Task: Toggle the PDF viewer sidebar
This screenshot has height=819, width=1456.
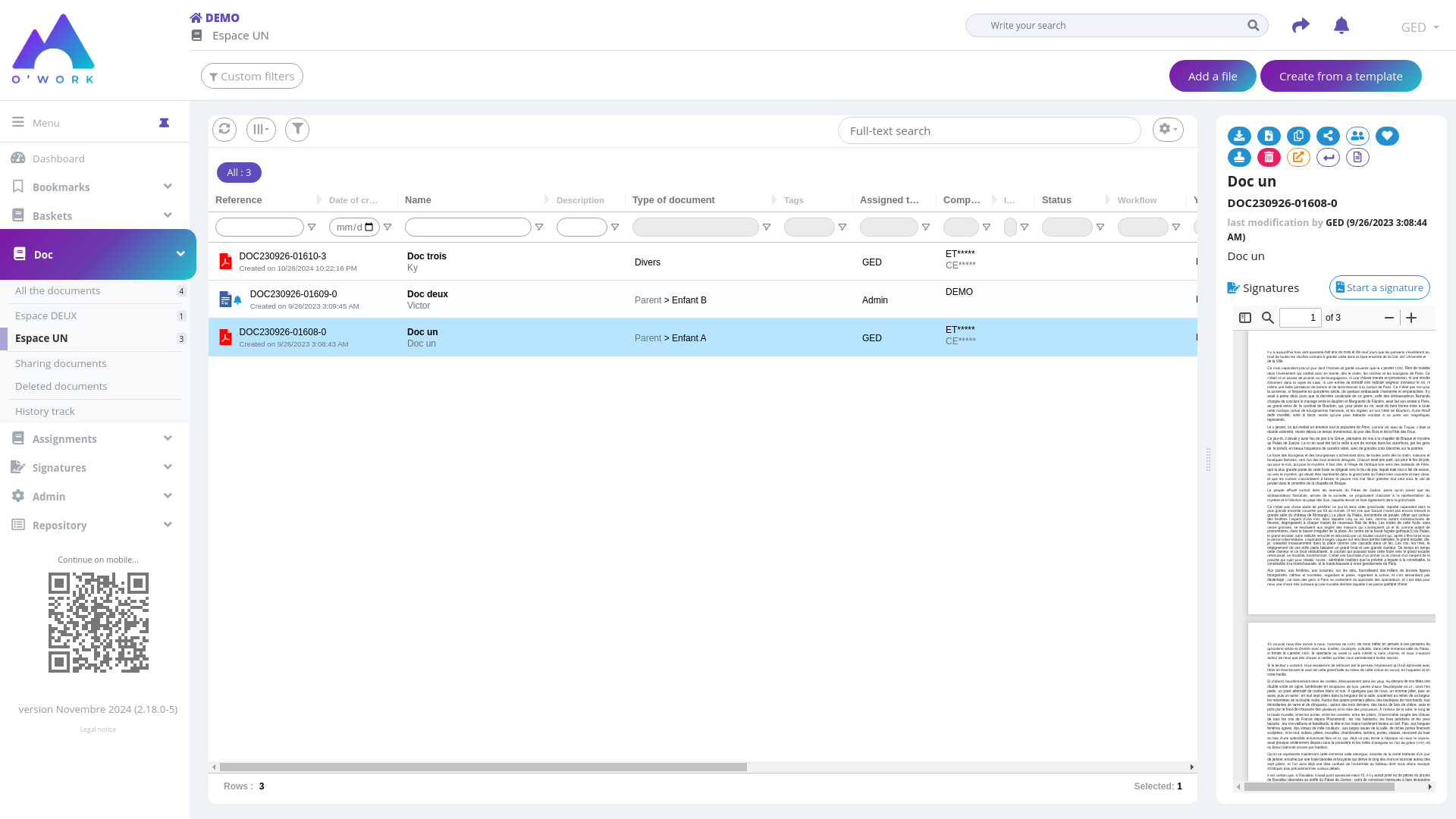Action: (x=1245, y=318)
